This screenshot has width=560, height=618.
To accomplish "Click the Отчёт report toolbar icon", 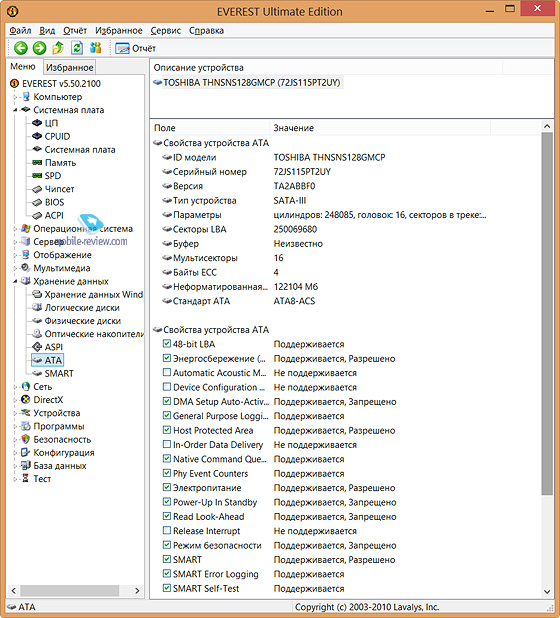I will coord(122,48).
